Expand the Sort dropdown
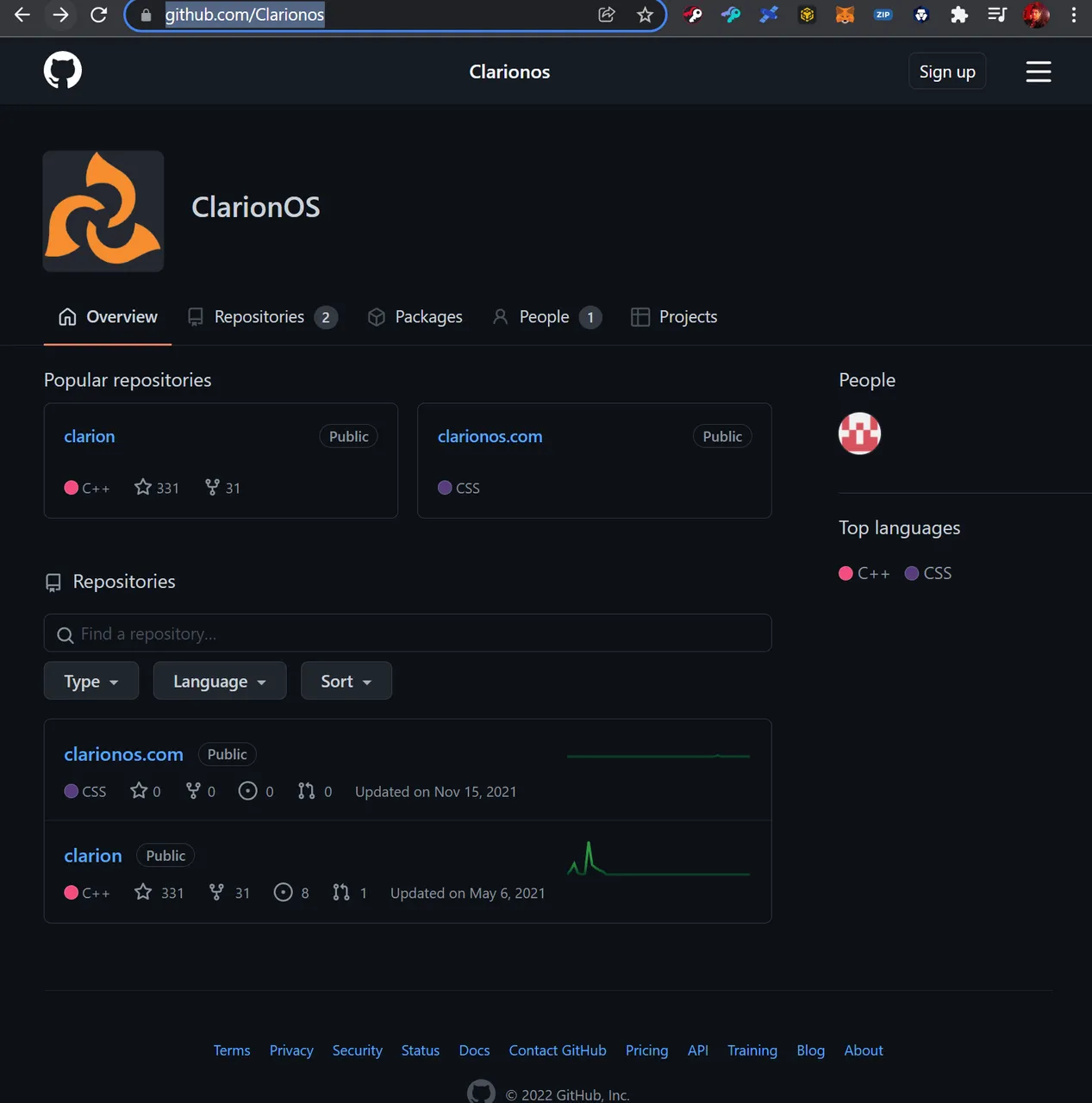Image resolution: width=1092 pixels, height=1103 pixels. pyautogui.click(x=346, y=681)
